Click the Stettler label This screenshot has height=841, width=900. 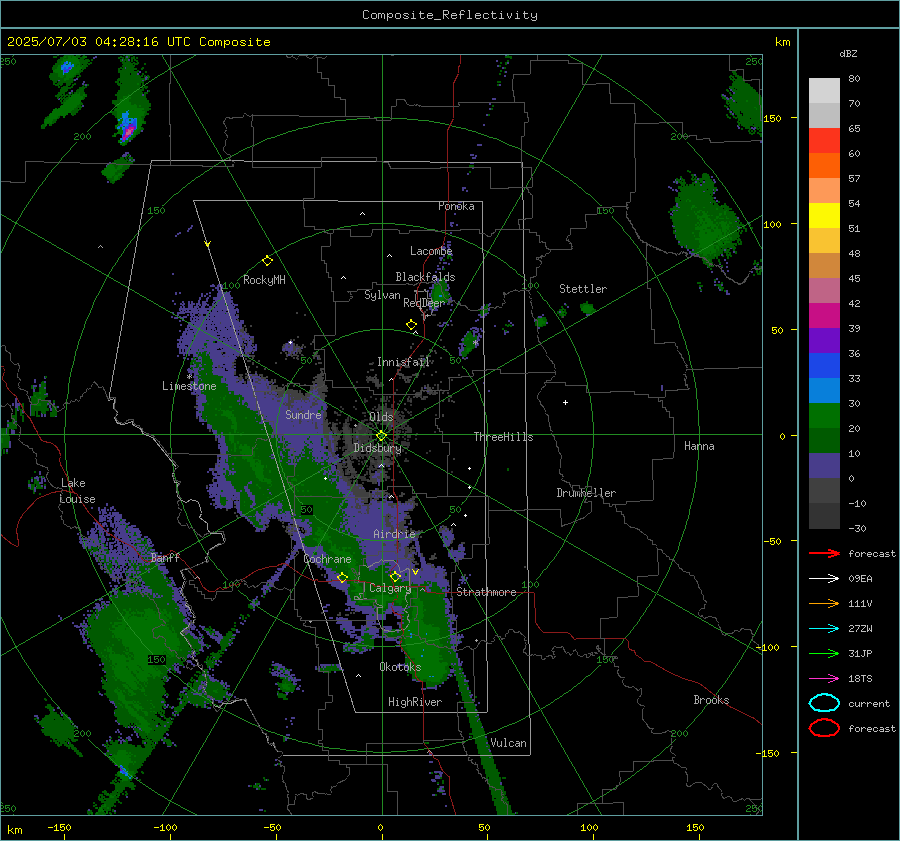click(x=583, y=289)
